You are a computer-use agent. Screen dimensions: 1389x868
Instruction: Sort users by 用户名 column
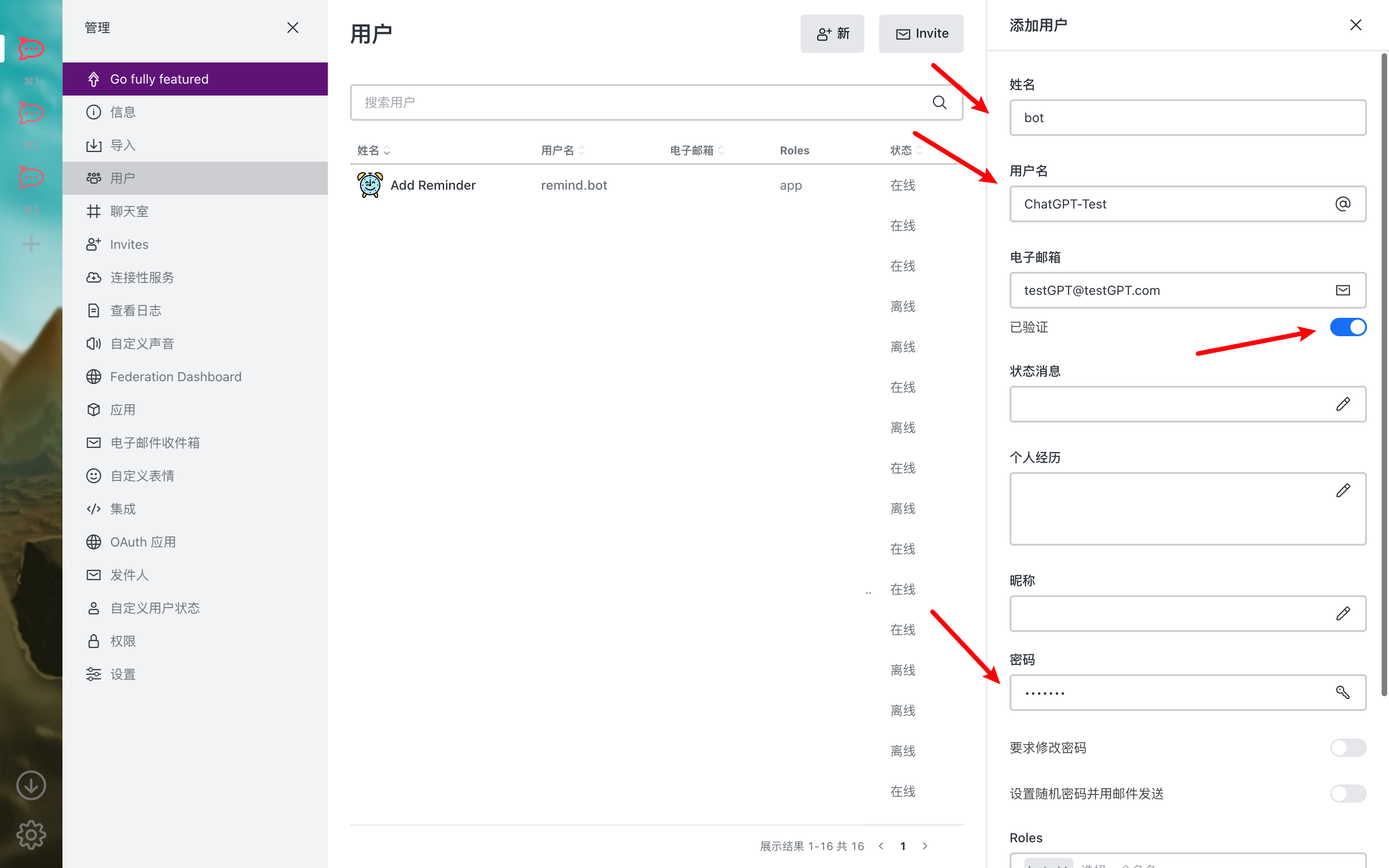pyautogui.click(x=563, y=151)
